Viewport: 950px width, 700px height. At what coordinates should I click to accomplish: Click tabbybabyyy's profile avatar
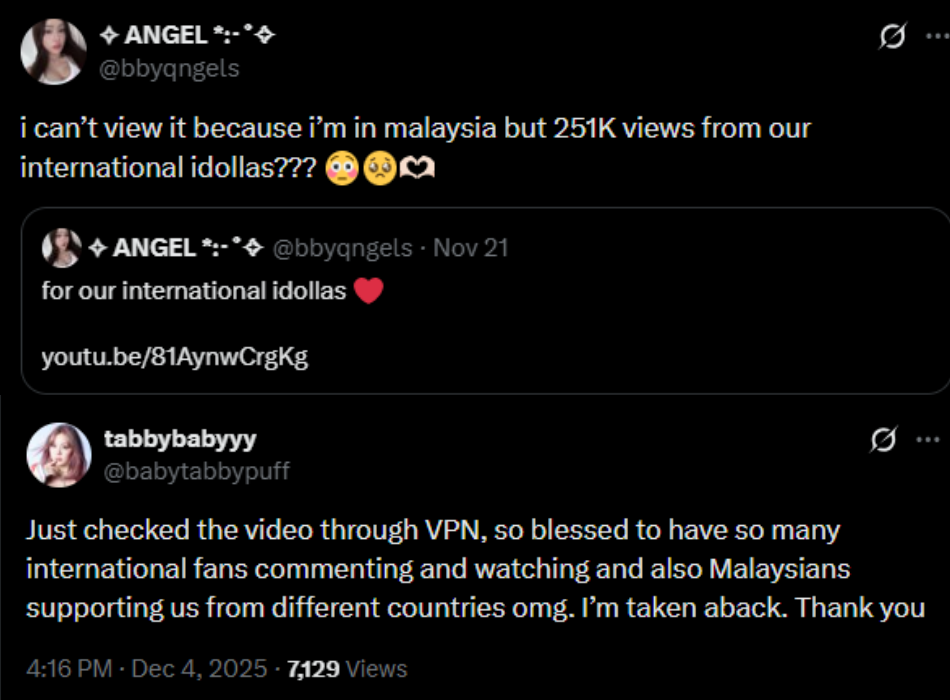59,455
